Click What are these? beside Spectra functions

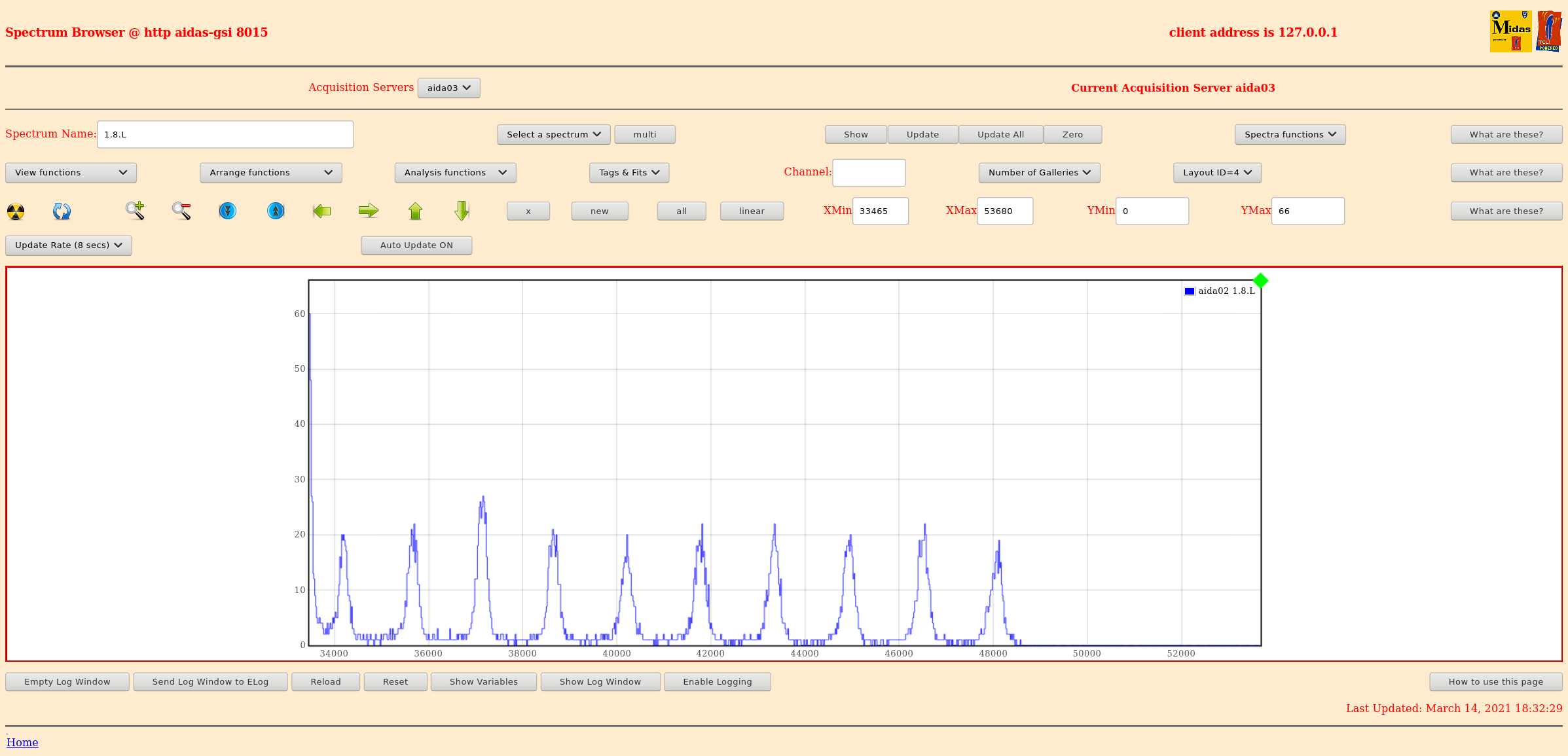(x=1506, y=134)
